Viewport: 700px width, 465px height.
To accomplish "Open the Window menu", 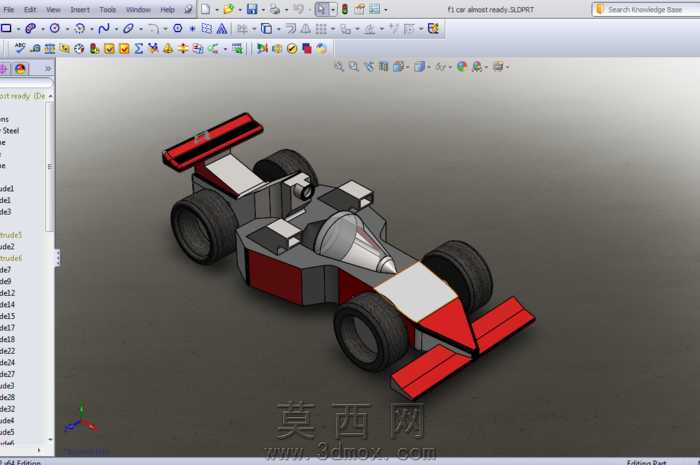I will coord(138,9).
